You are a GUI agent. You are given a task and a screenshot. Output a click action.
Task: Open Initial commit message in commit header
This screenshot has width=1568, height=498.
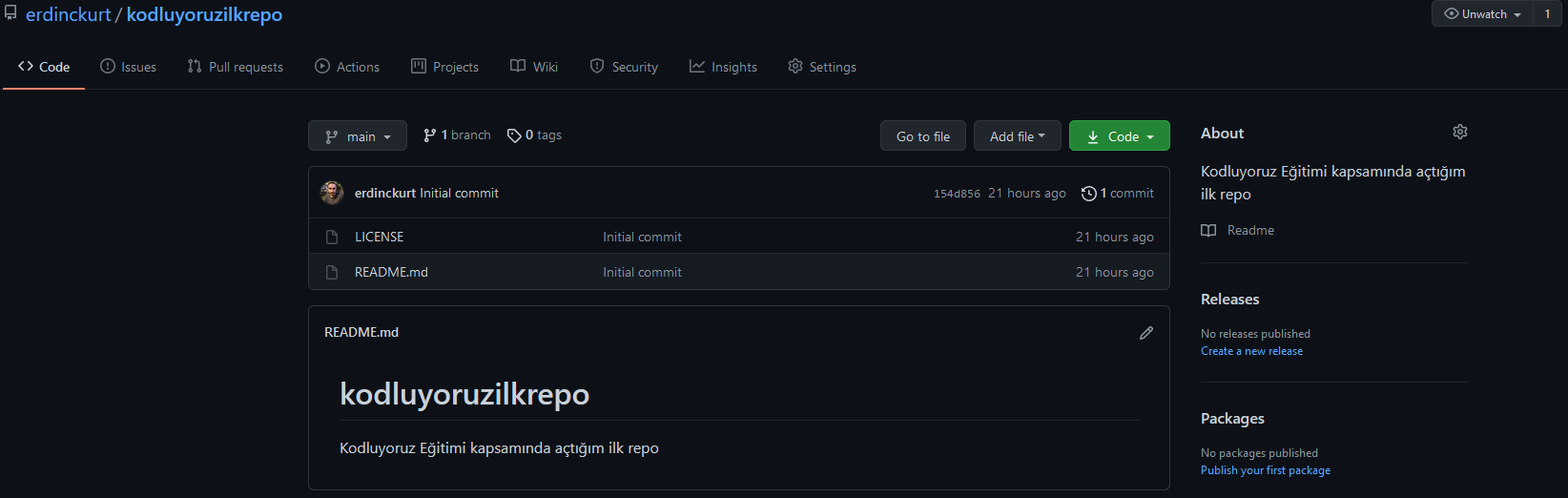(460, 194)
